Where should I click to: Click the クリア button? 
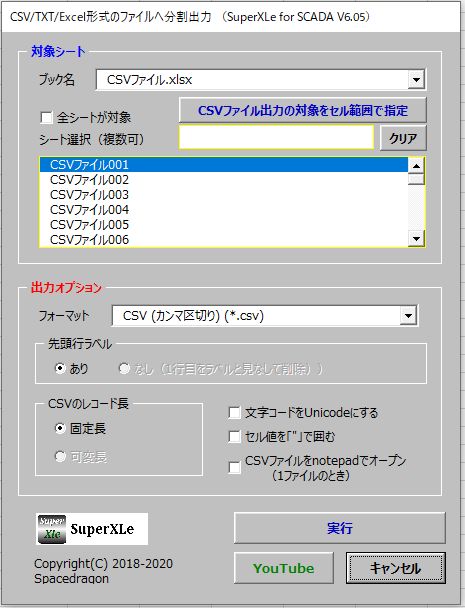[403, 138]
